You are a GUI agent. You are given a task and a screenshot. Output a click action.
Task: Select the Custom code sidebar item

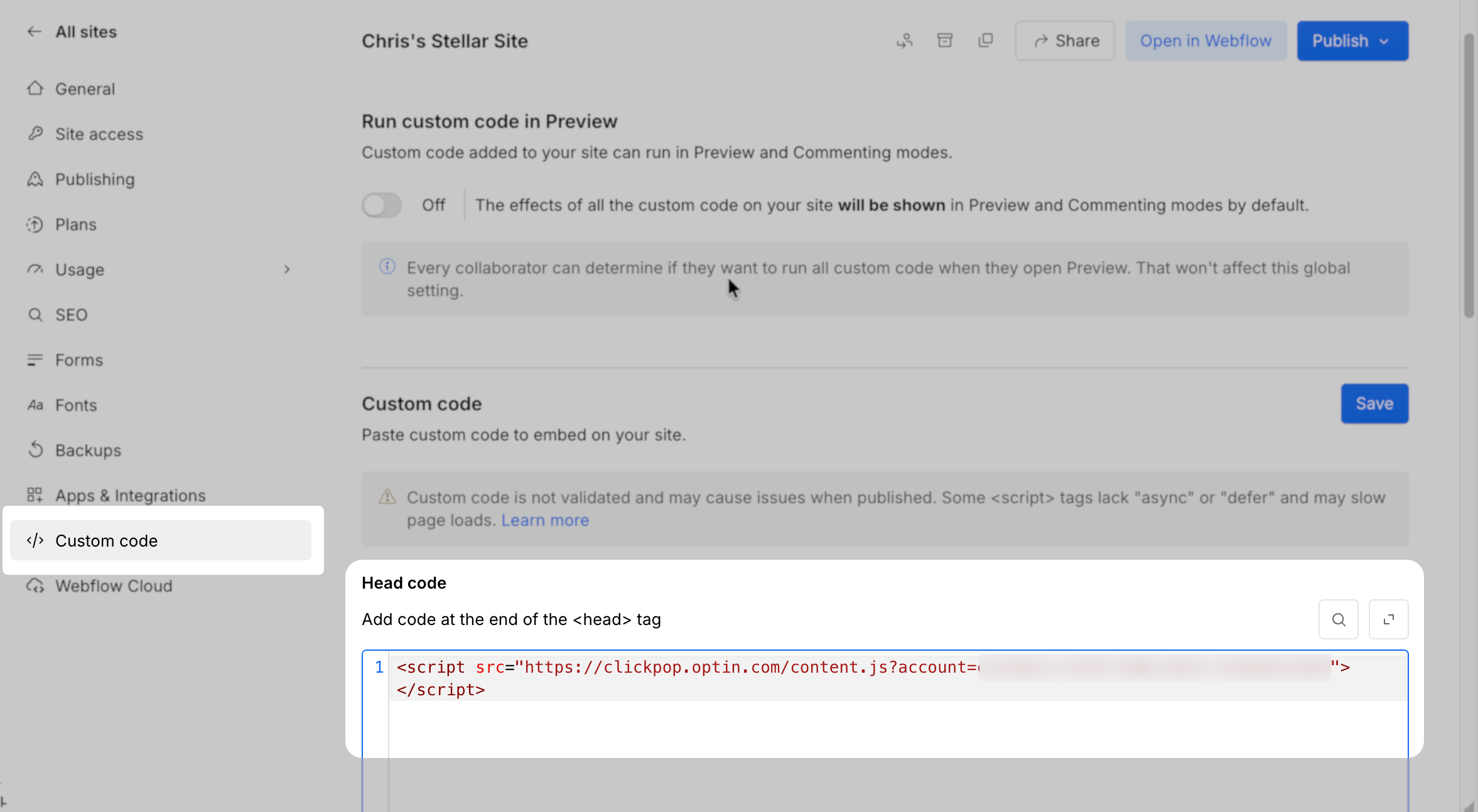pyautogui.click(x=161, y=540)
